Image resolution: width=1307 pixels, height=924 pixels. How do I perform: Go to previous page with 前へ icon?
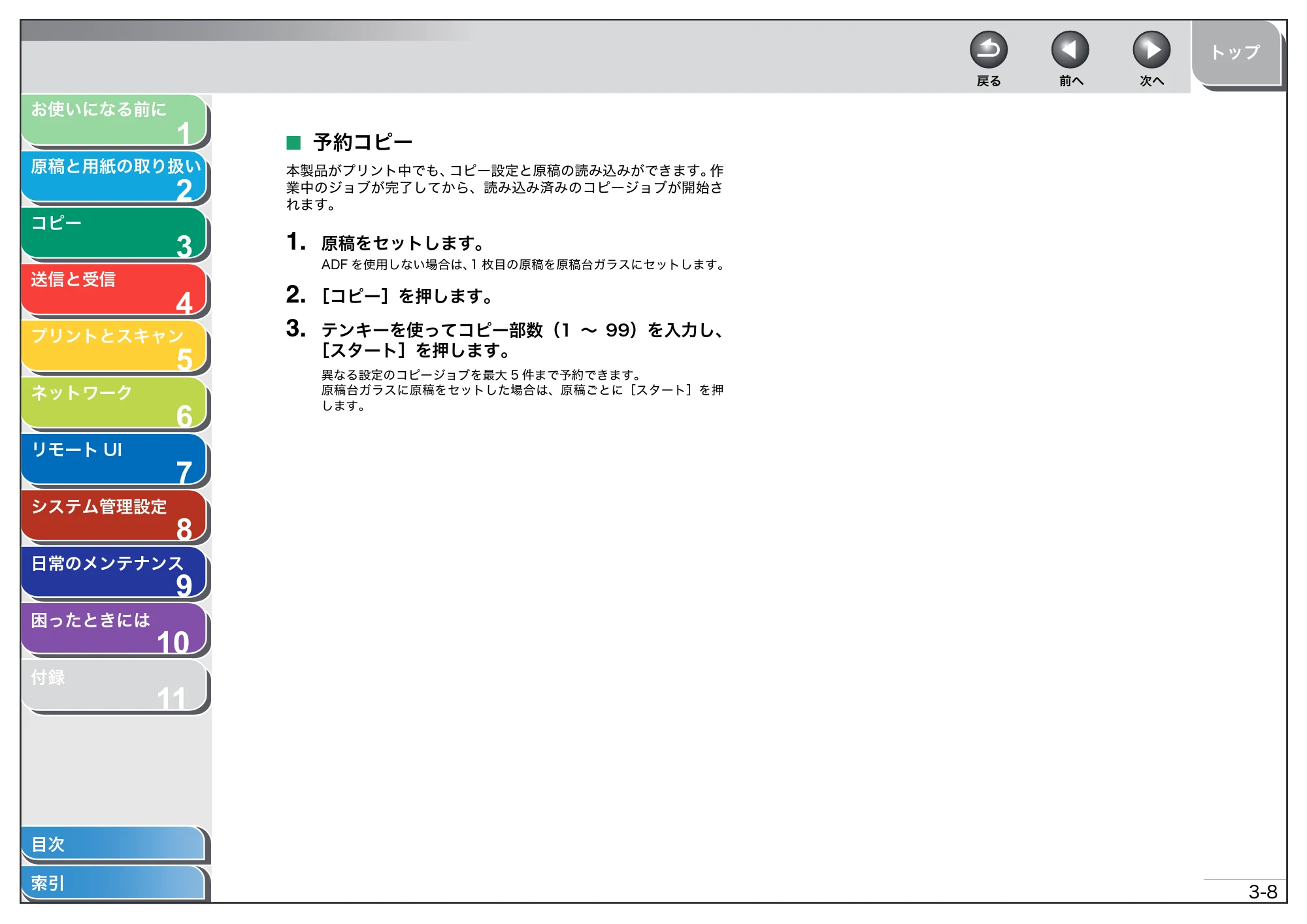tap(1070, 50)
